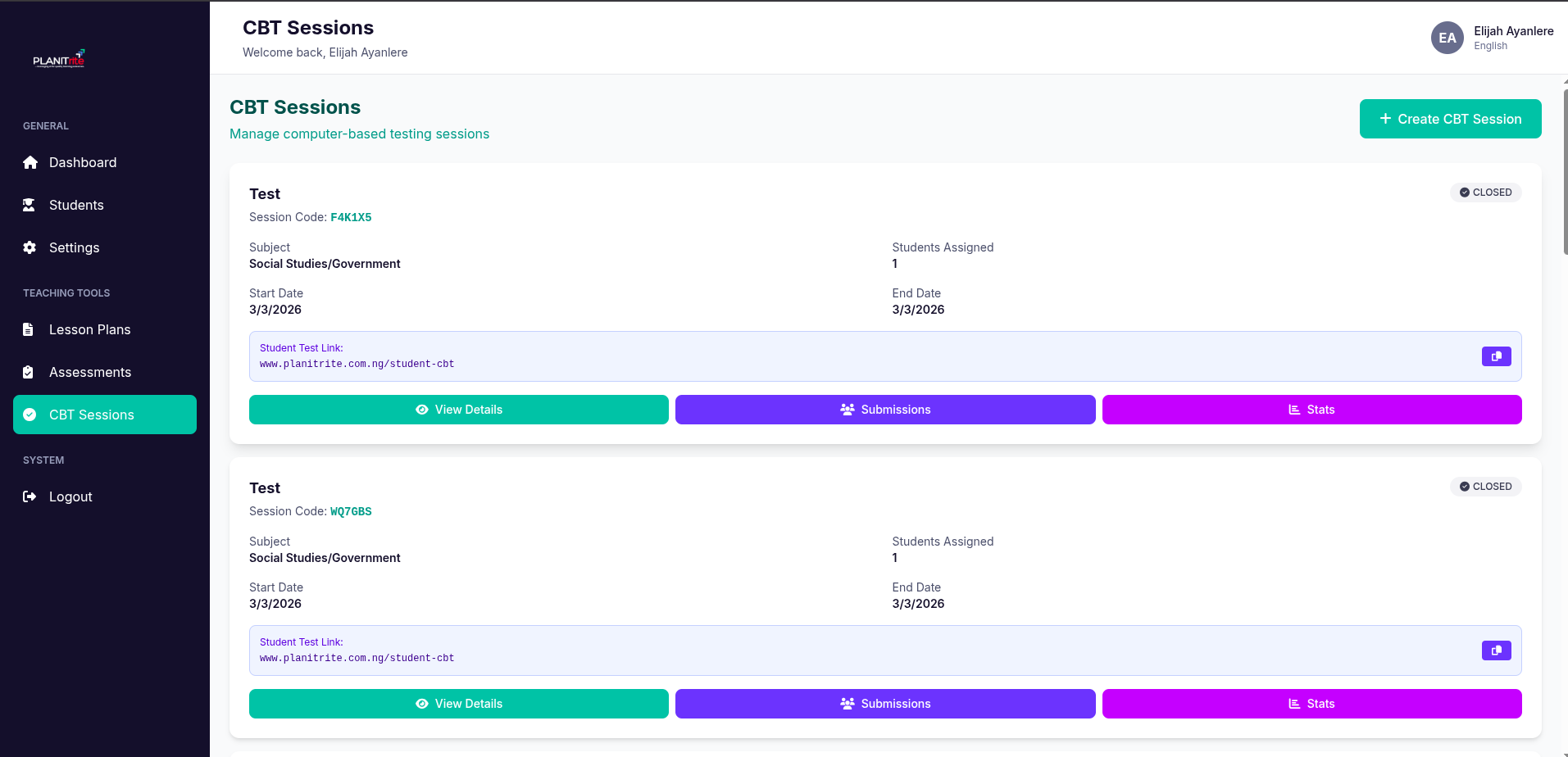
Task: Click the CLOSED status badge on first session
Action: [x=1485, y=193]
